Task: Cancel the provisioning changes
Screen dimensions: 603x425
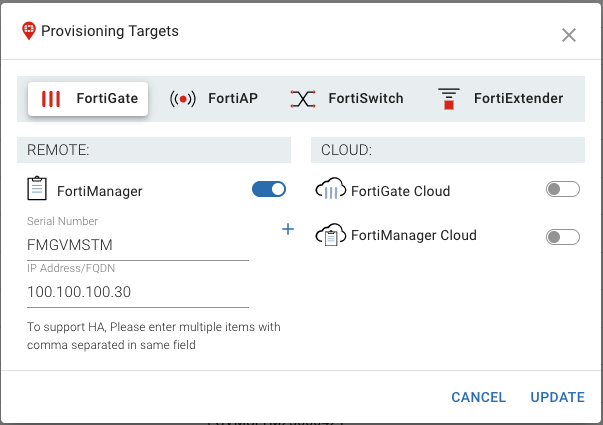Action: tap(478, 397)
